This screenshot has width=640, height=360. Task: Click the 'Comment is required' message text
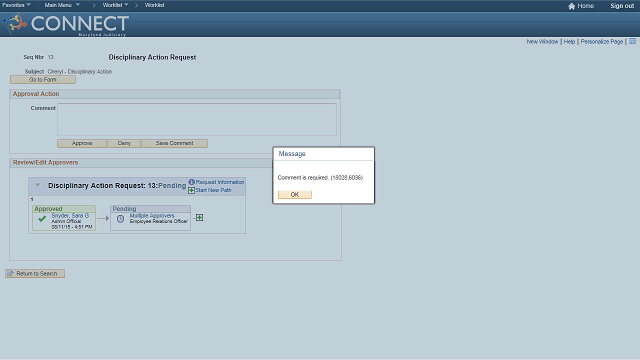click(320, 178)
